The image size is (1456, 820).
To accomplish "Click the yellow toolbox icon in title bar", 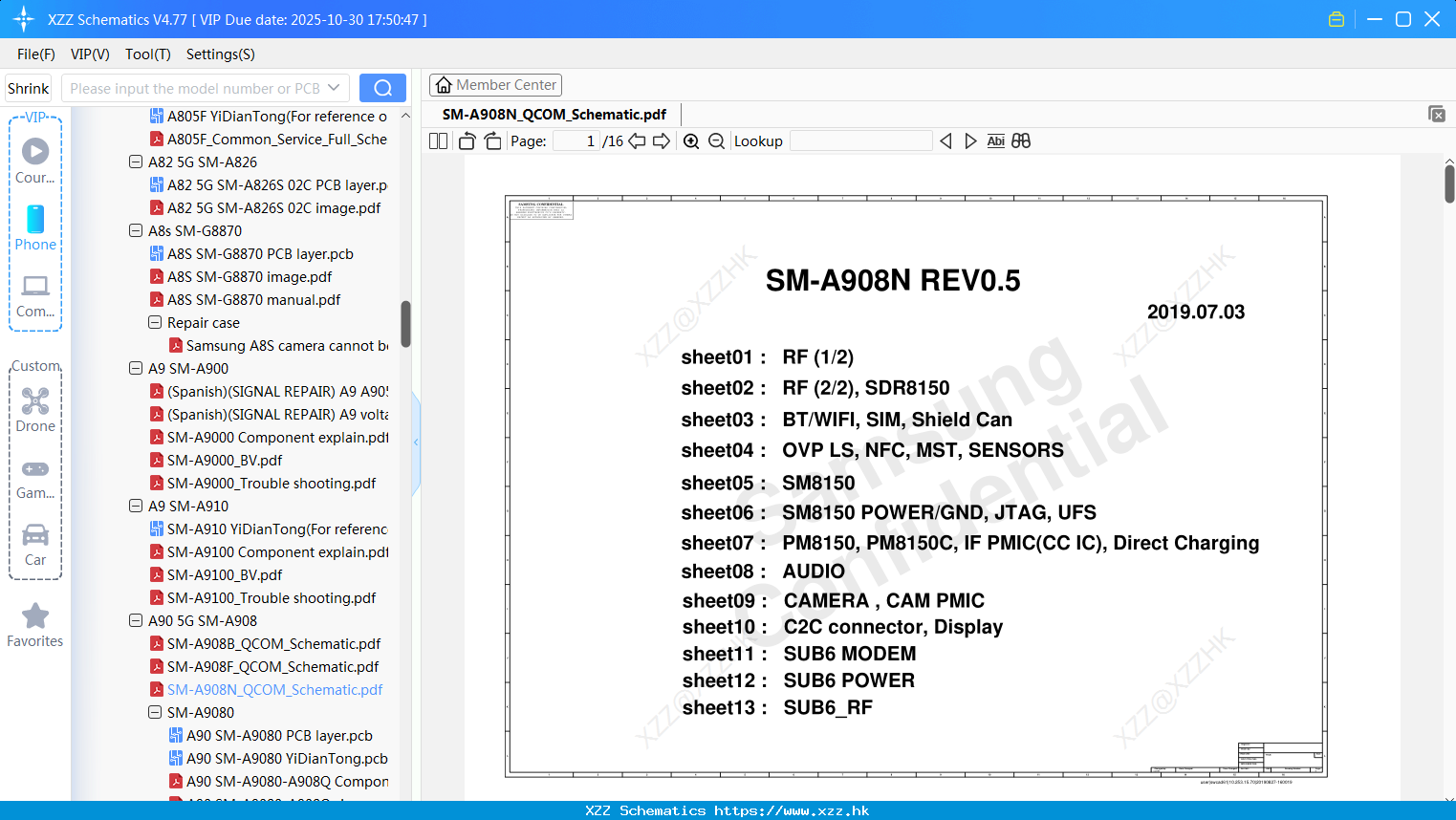I will point(1336,19).
